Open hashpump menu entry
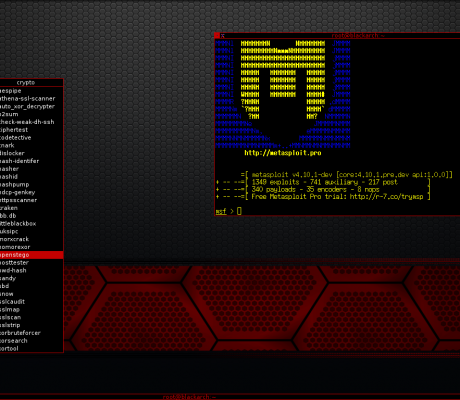Viewport: 460px width, 400px height. point(31,185)
